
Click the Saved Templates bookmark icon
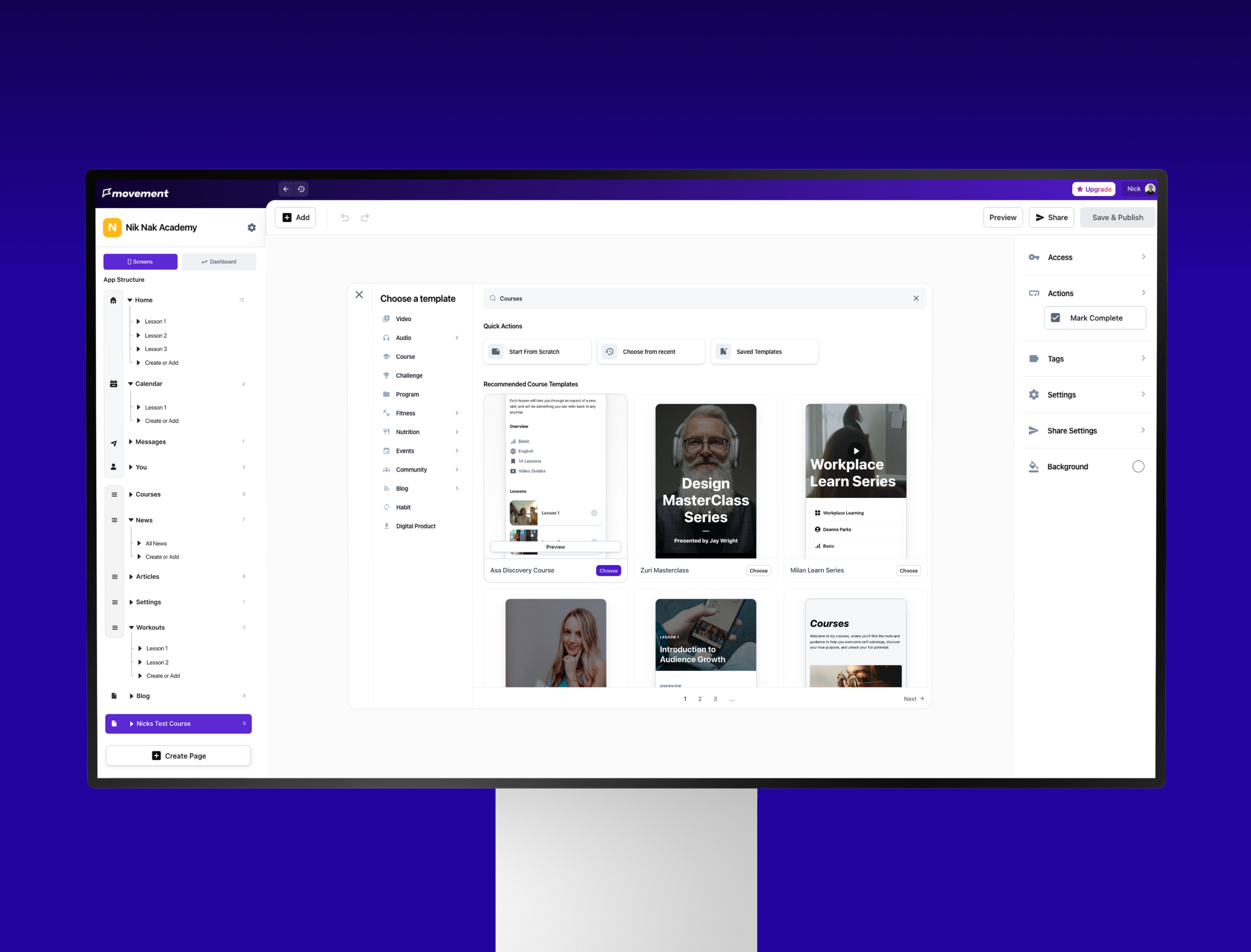click(723, 352)
